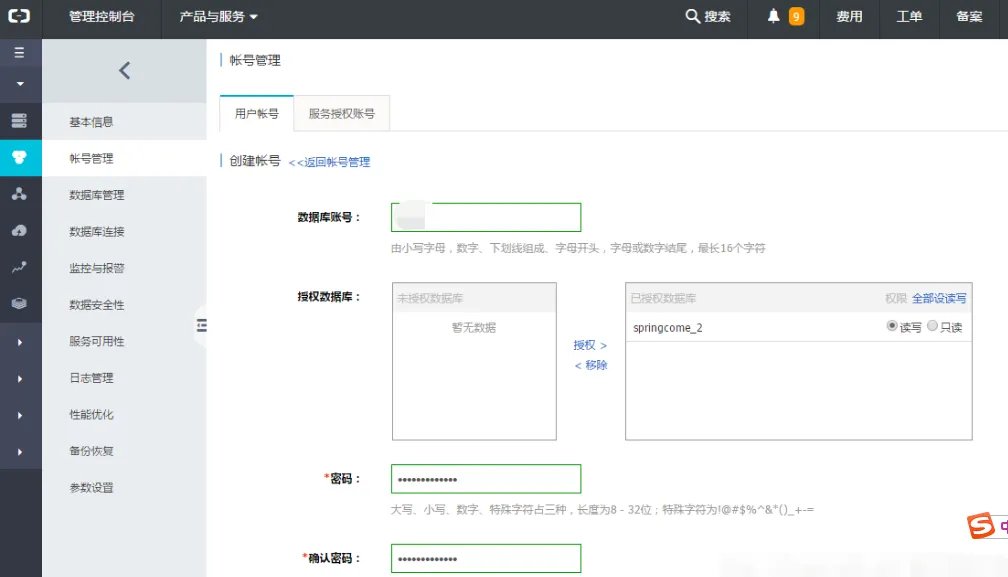The height and width of the screenshot is (577, 1008).
Task: Select the 只读 radio for springcome_2
Action: click(x=932, y=326)
